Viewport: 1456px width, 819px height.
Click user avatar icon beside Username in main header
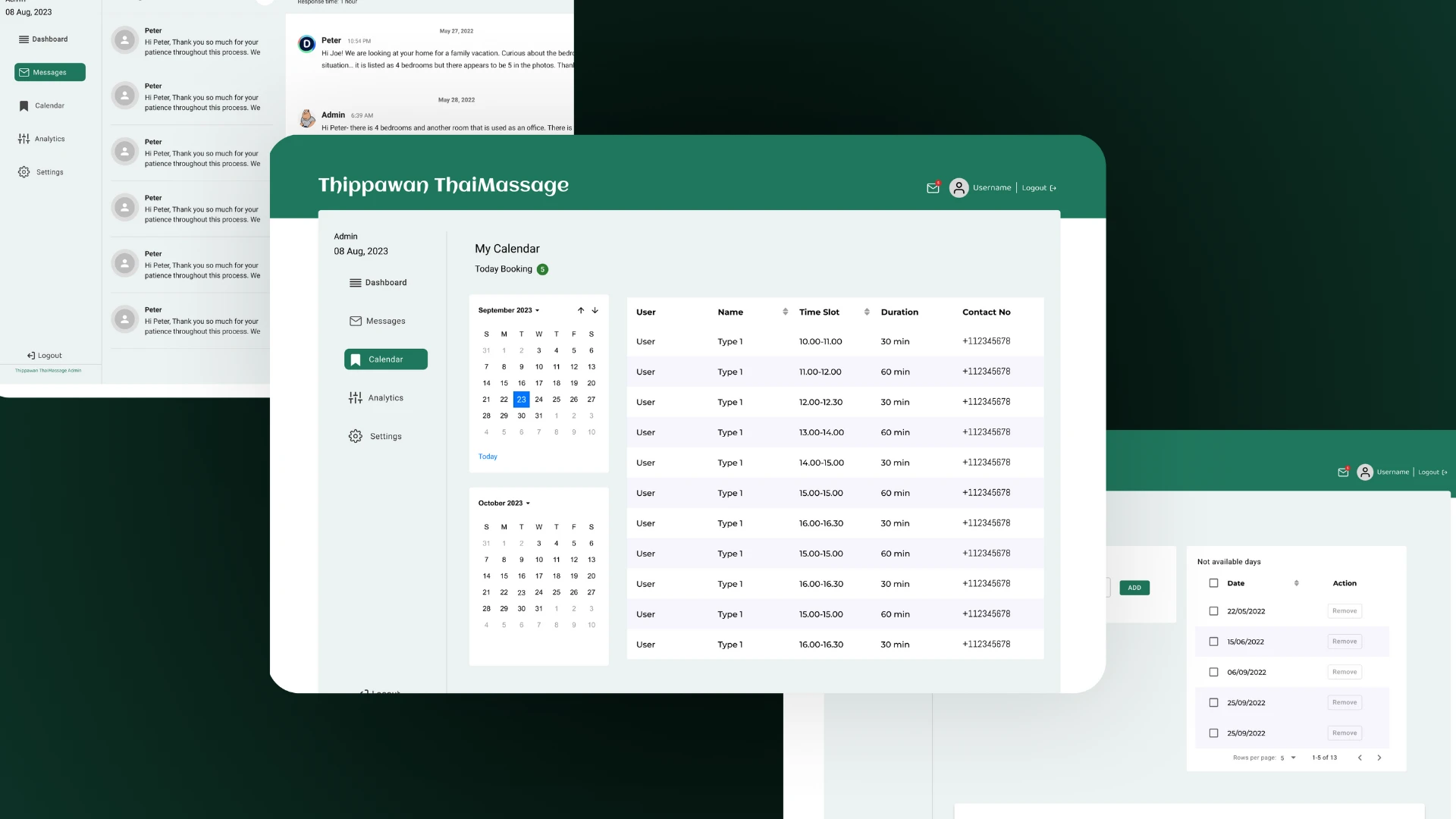click(959, 188)
